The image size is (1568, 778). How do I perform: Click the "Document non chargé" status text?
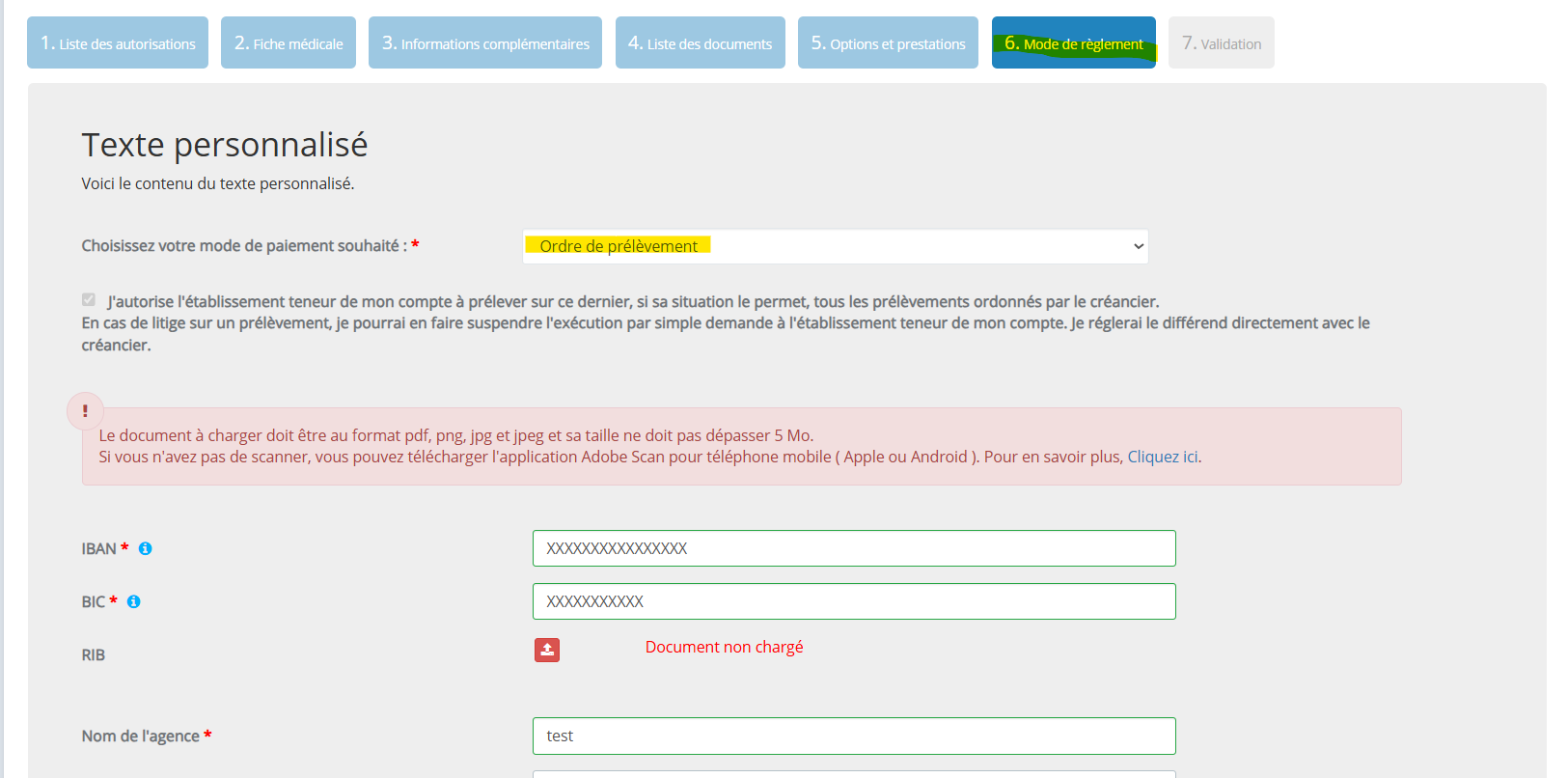[724, 647]
